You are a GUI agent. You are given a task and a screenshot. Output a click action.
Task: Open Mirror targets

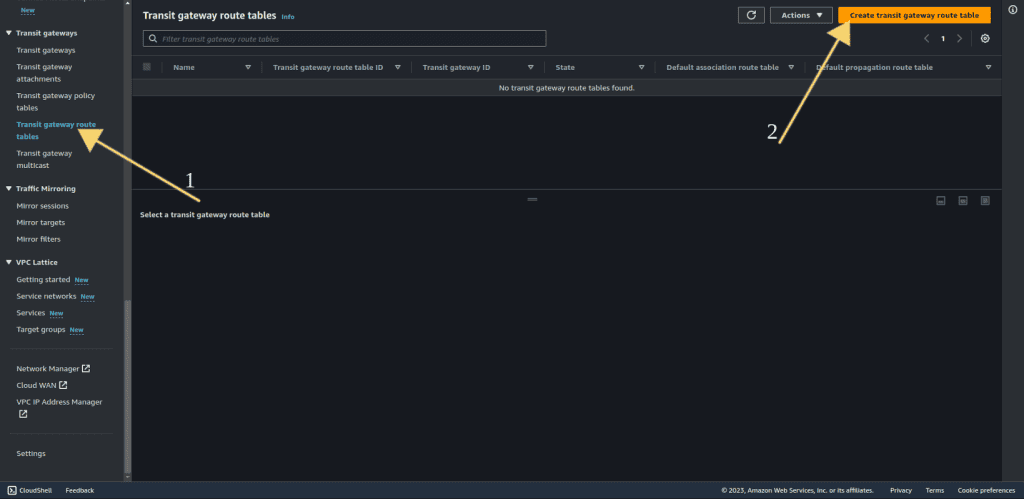pyautogui.click(x=40, y=223)
